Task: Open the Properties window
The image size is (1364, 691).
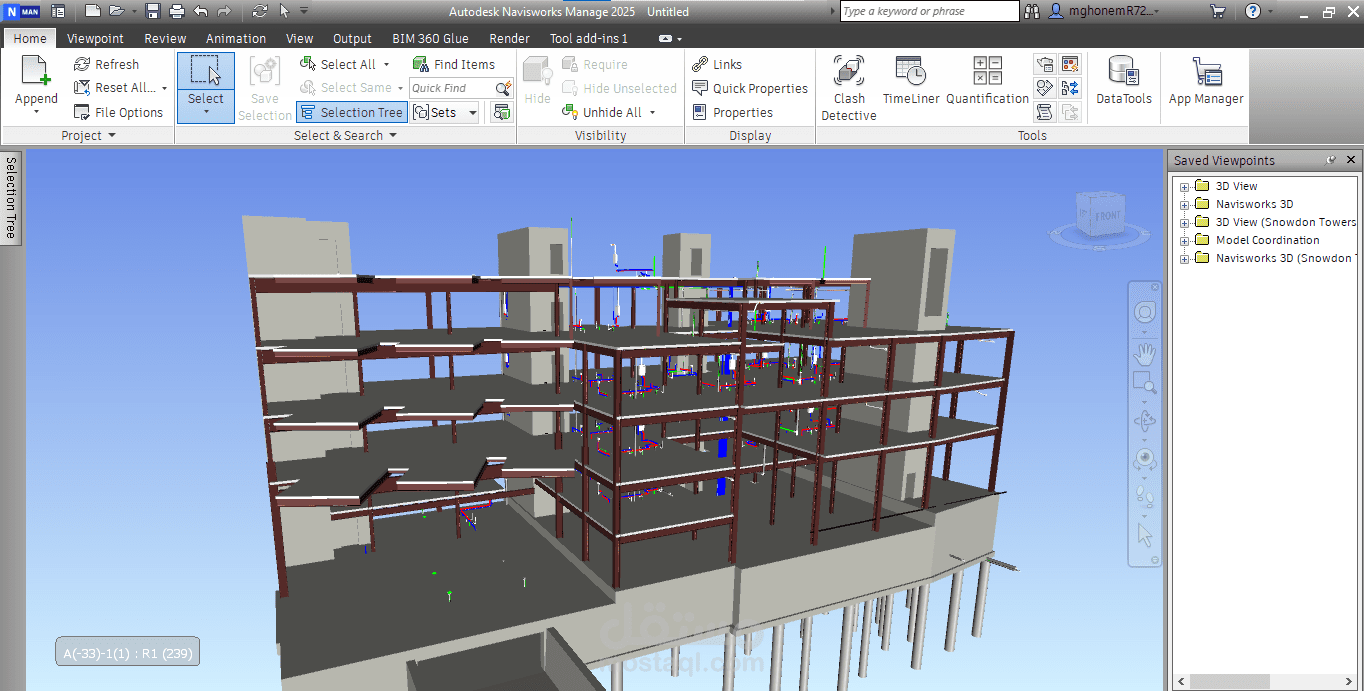Action: click(733, 112)
